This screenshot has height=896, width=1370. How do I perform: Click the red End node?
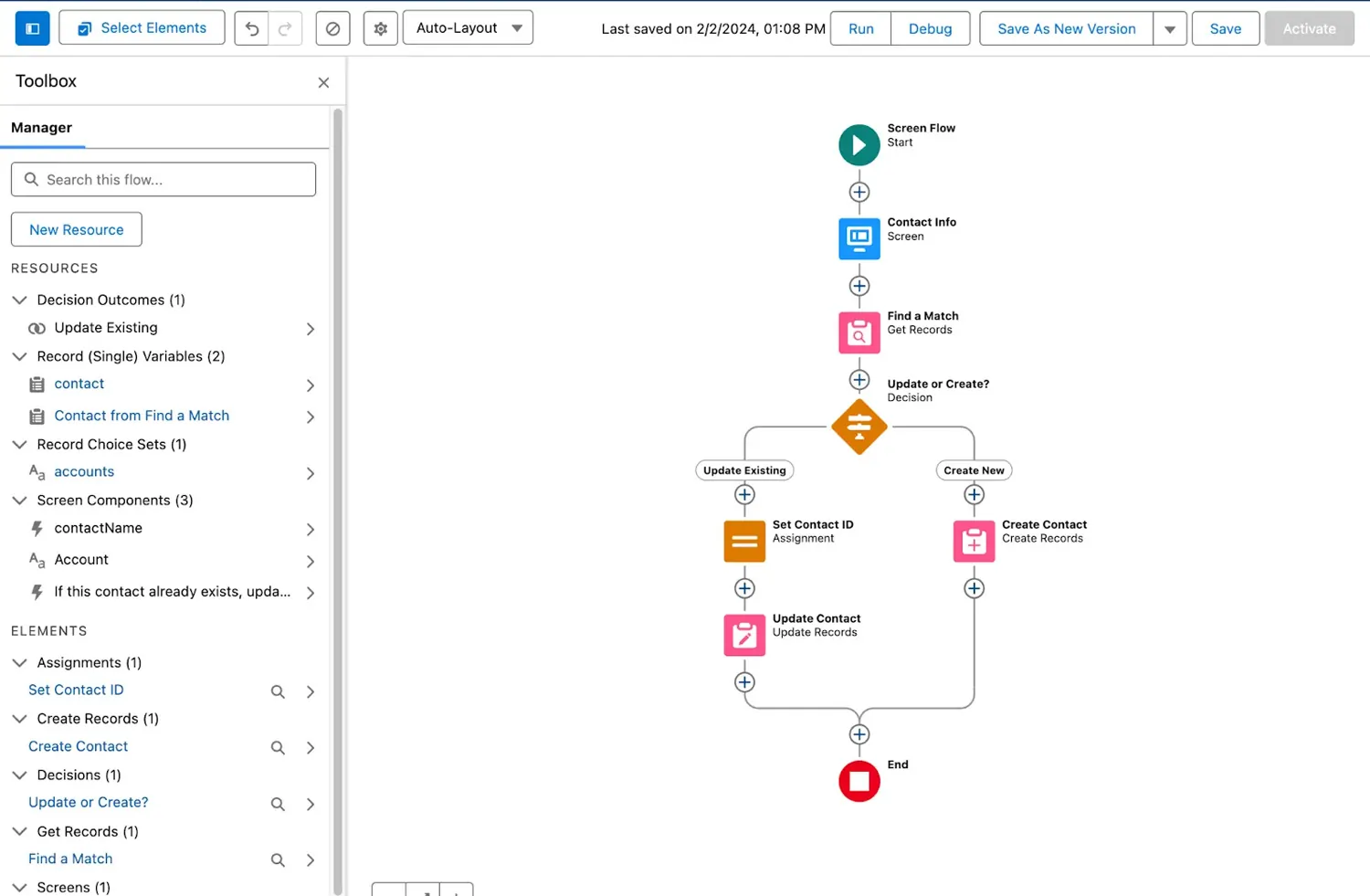click(x=859, y=781)
